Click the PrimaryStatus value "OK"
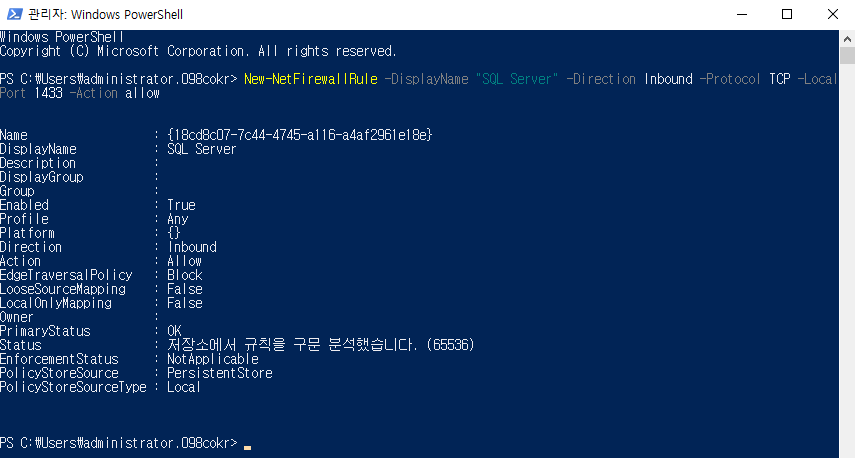Screen dimensions: 855x458 pyautogui.click(x=174, y=331)
